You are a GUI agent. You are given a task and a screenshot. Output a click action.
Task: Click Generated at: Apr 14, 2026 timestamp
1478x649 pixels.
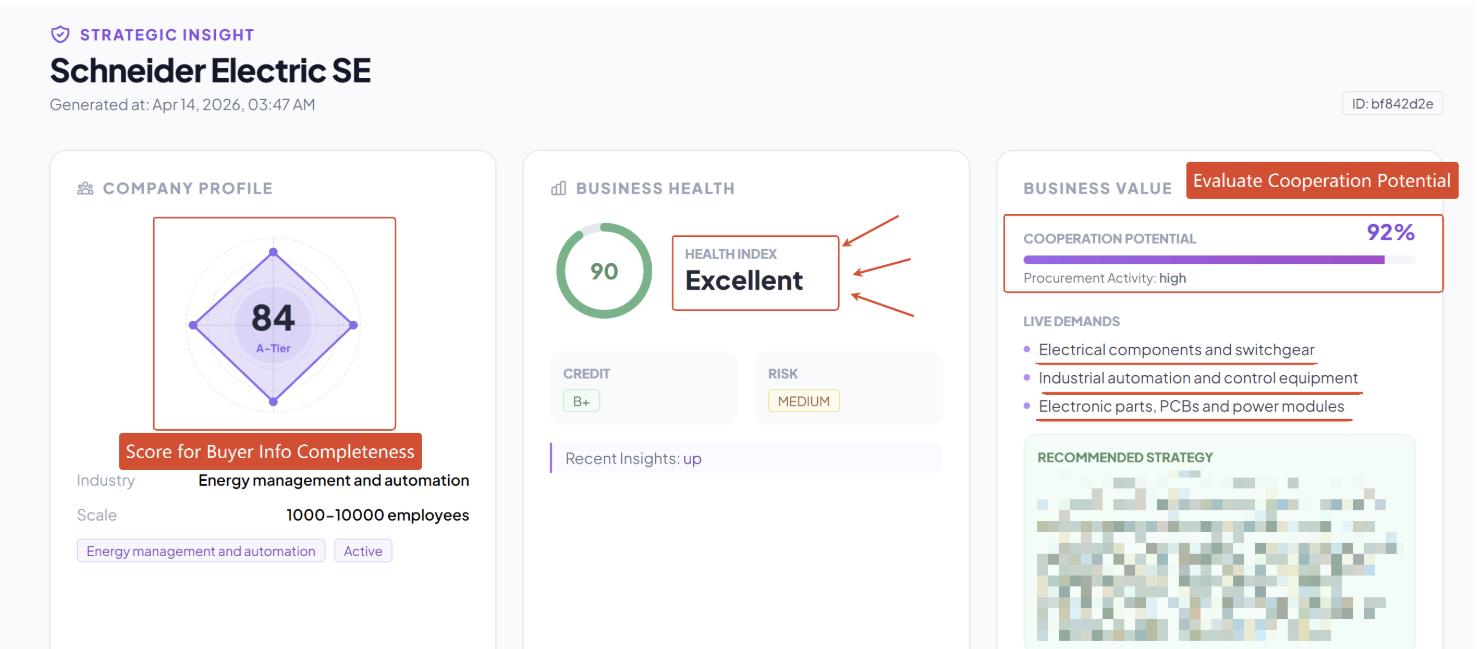[182, 104]
